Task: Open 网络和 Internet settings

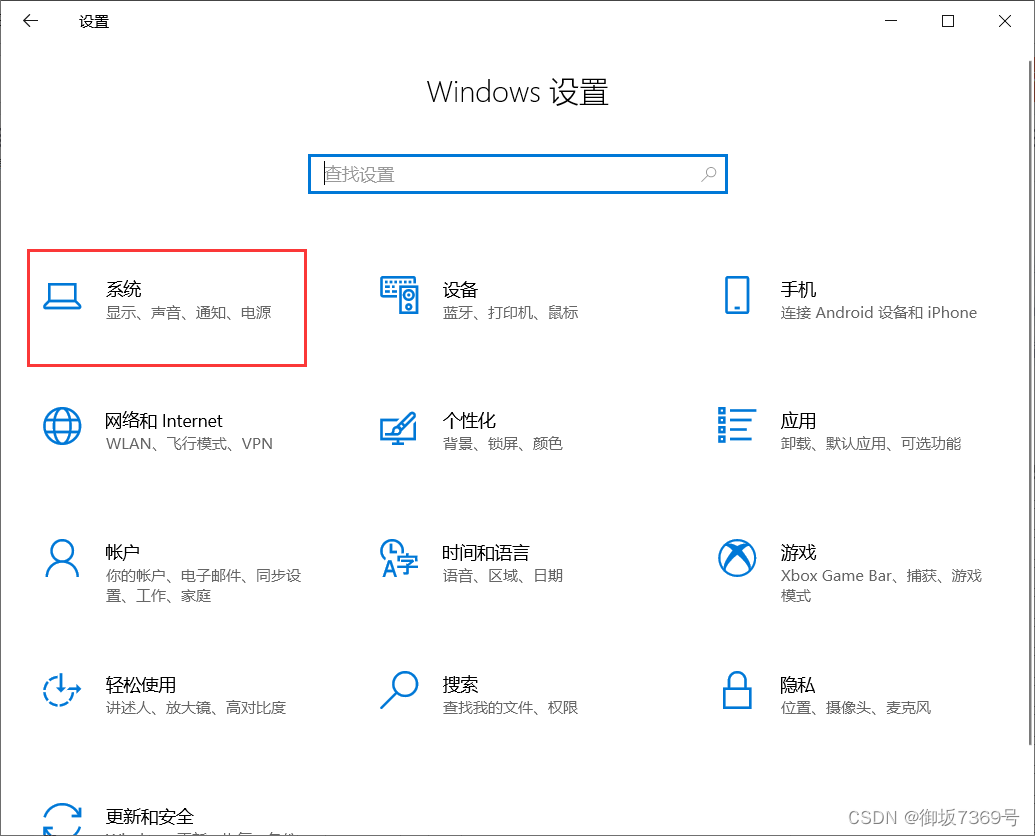Action: 164,421
